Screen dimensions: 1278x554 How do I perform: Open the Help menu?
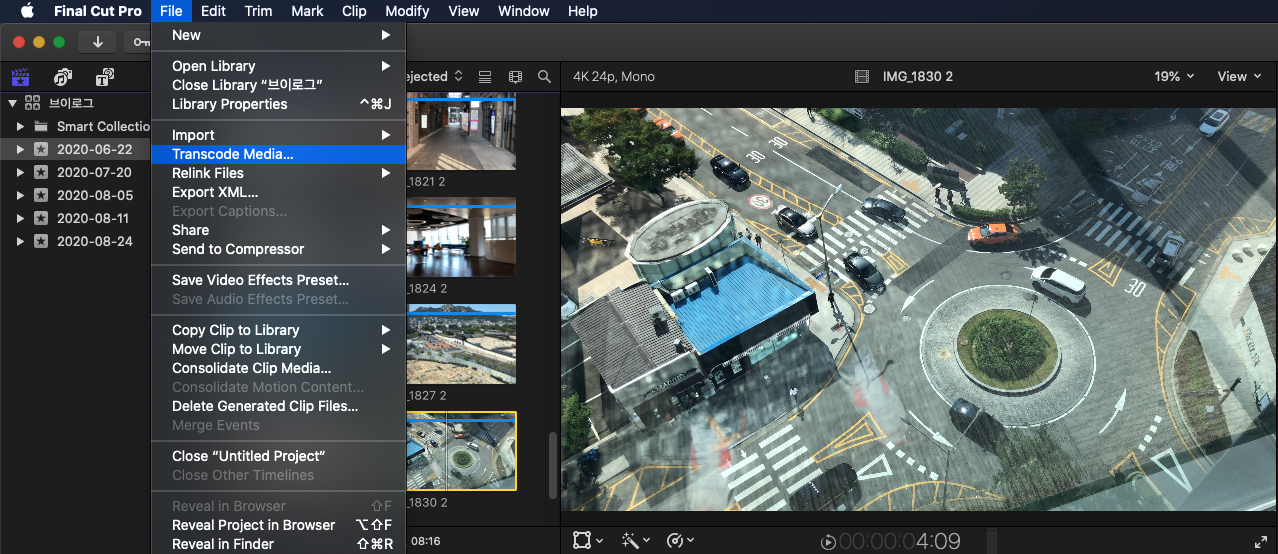582,11
